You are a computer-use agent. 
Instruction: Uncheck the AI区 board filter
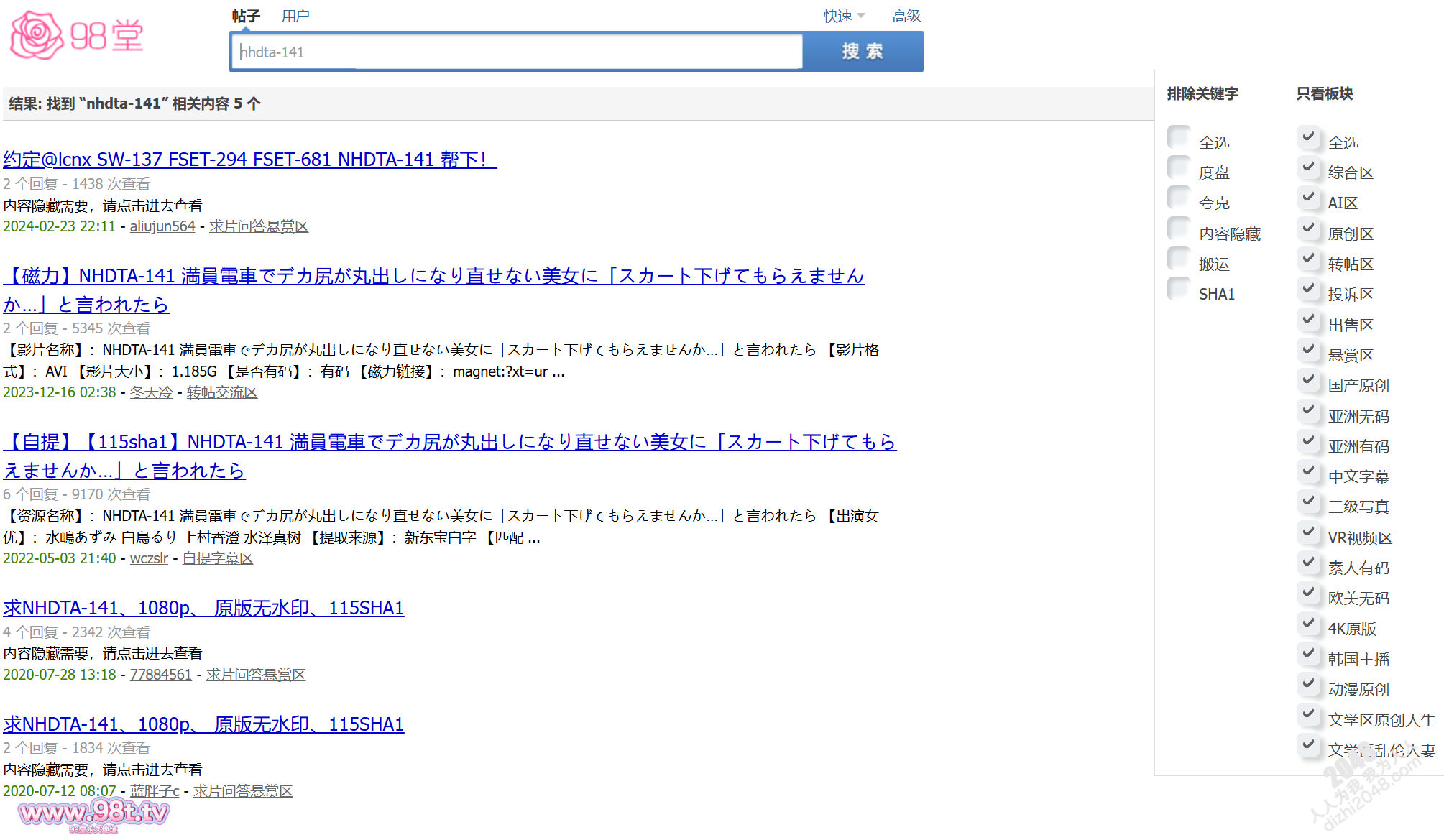(x=1309, y=198)
